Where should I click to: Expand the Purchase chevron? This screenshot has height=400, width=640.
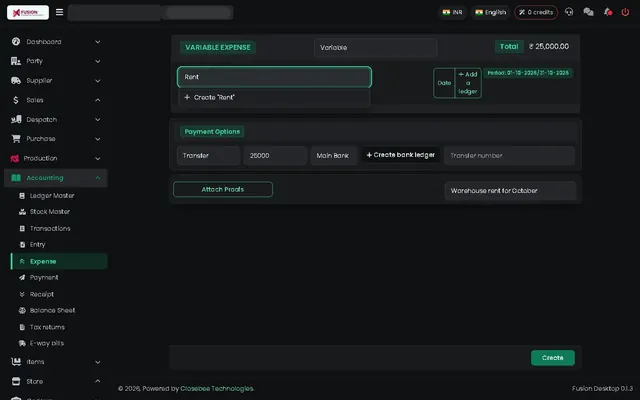click(98, 139)
